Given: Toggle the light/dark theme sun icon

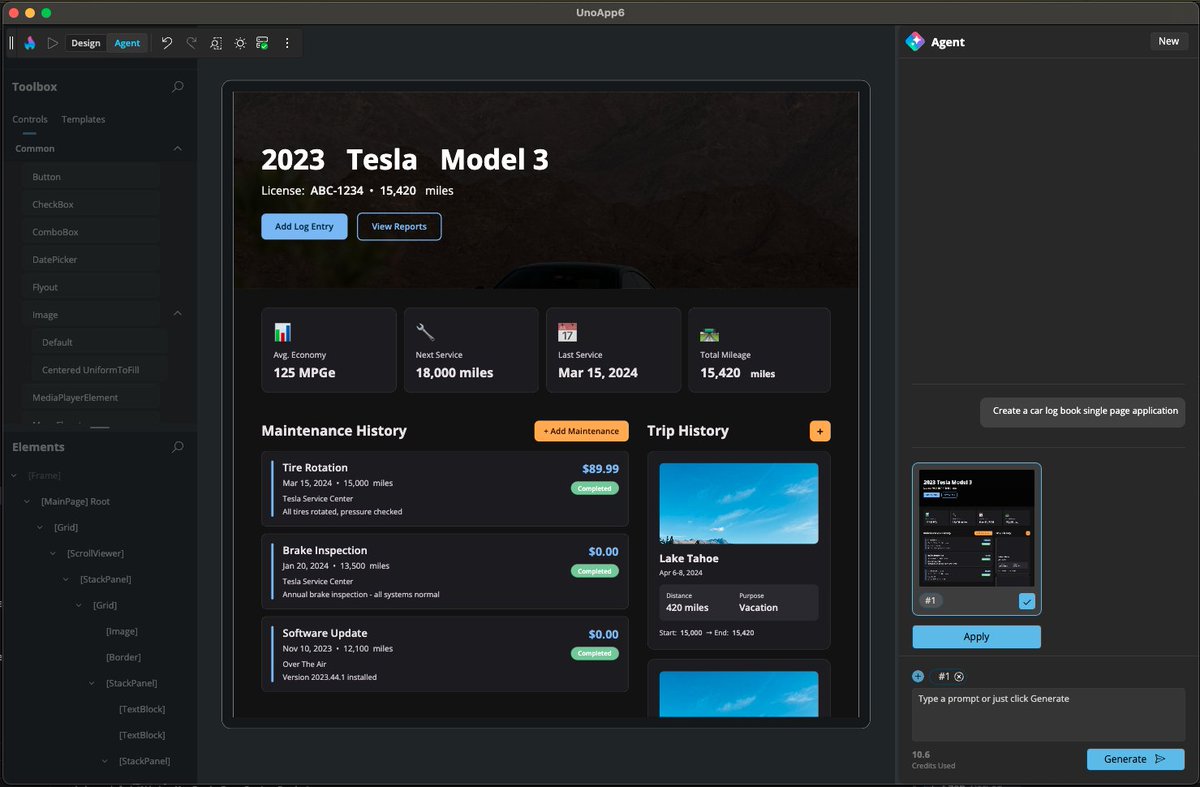Looking at the screenshot, I should (240, 43).
